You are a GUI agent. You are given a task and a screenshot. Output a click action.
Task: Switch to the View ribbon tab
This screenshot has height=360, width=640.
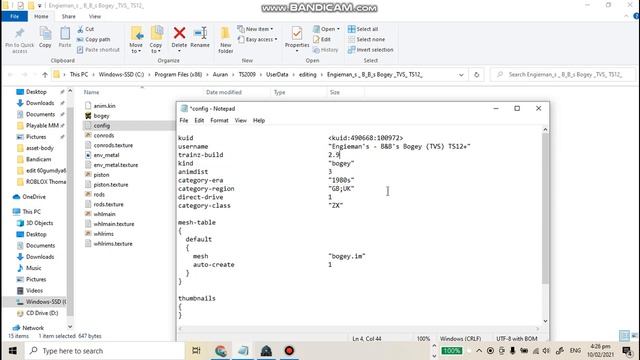pyautogui.click(x=95, y=16)
